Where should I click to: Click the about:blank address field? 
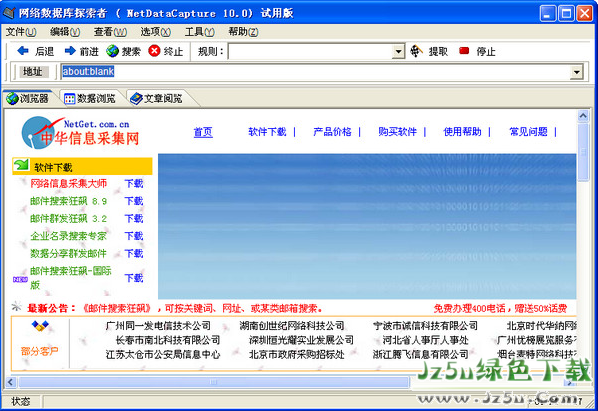coord(315,72)
